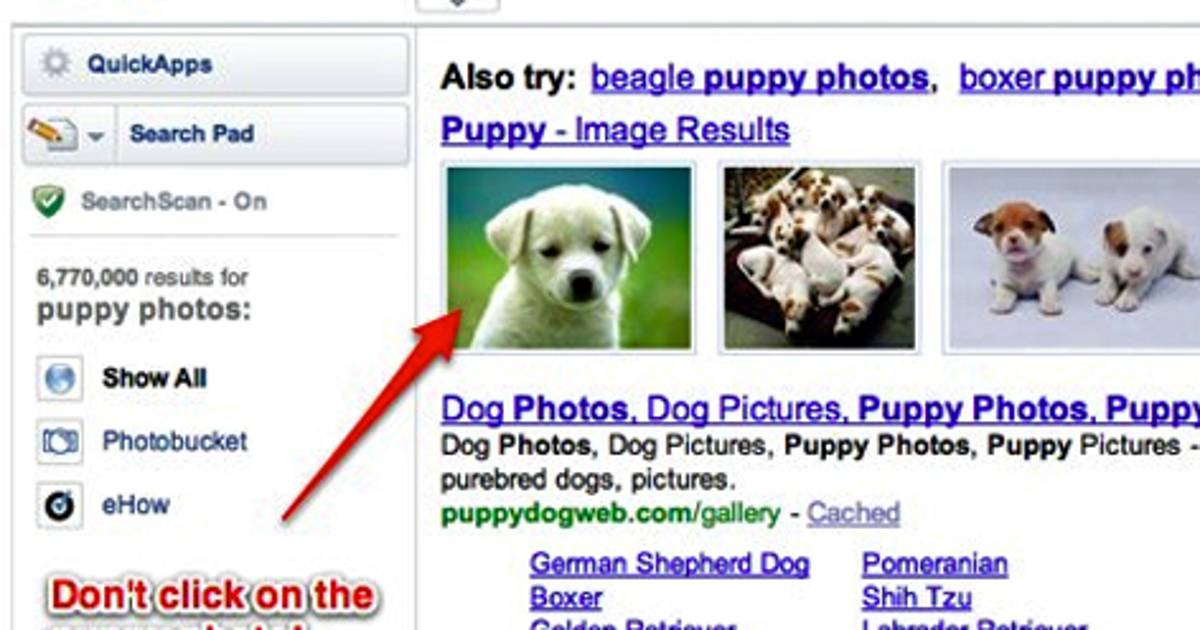Open the Search Pad button
Image resolution: width=1200 pixels, height=630 pixels.
[x=263, y=134]
